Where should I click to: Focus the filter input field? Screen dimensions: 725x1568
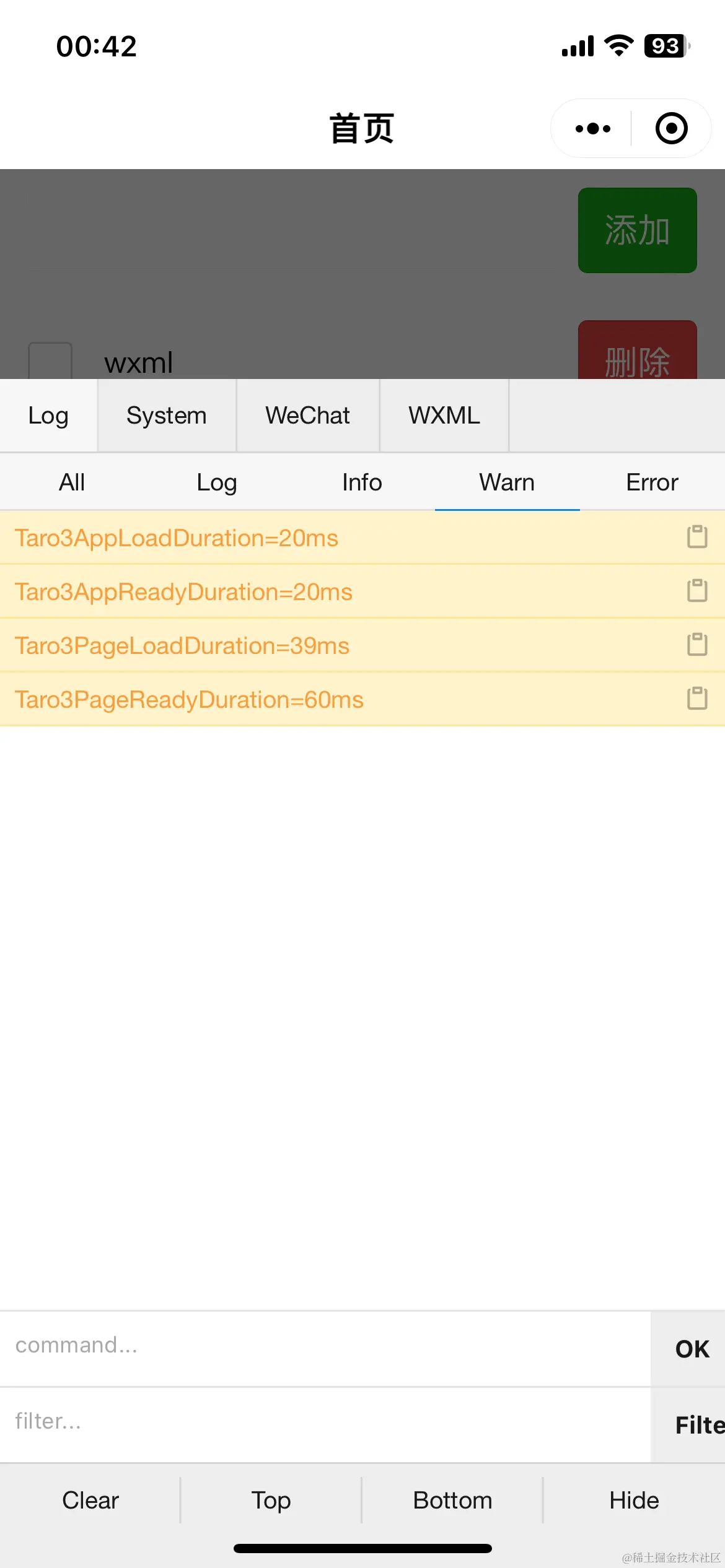point(325,1425)
